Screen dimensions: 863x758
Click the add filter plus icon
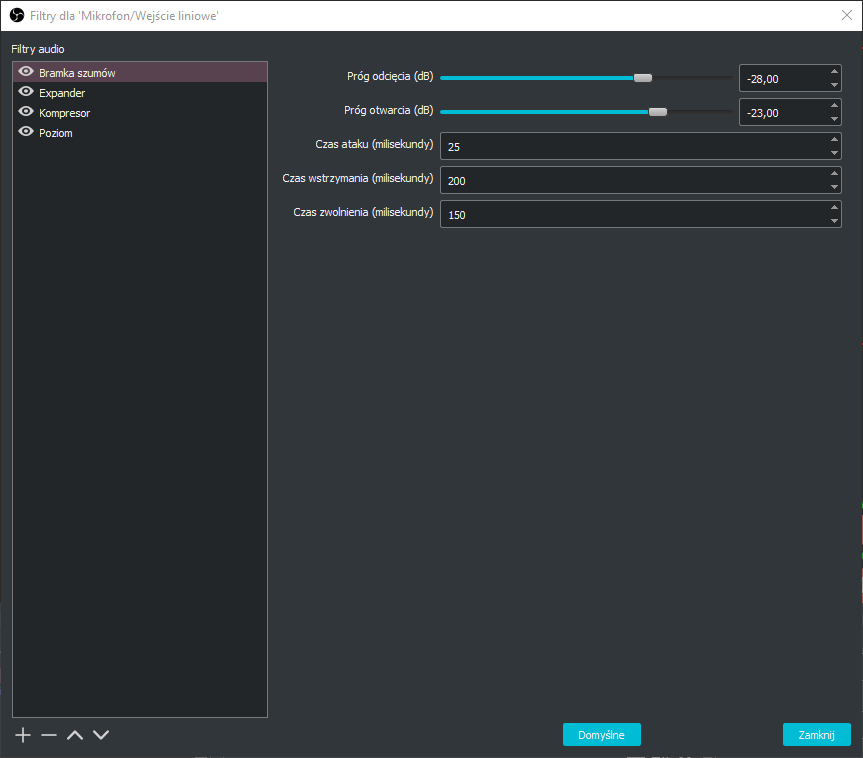coord(24,735)
